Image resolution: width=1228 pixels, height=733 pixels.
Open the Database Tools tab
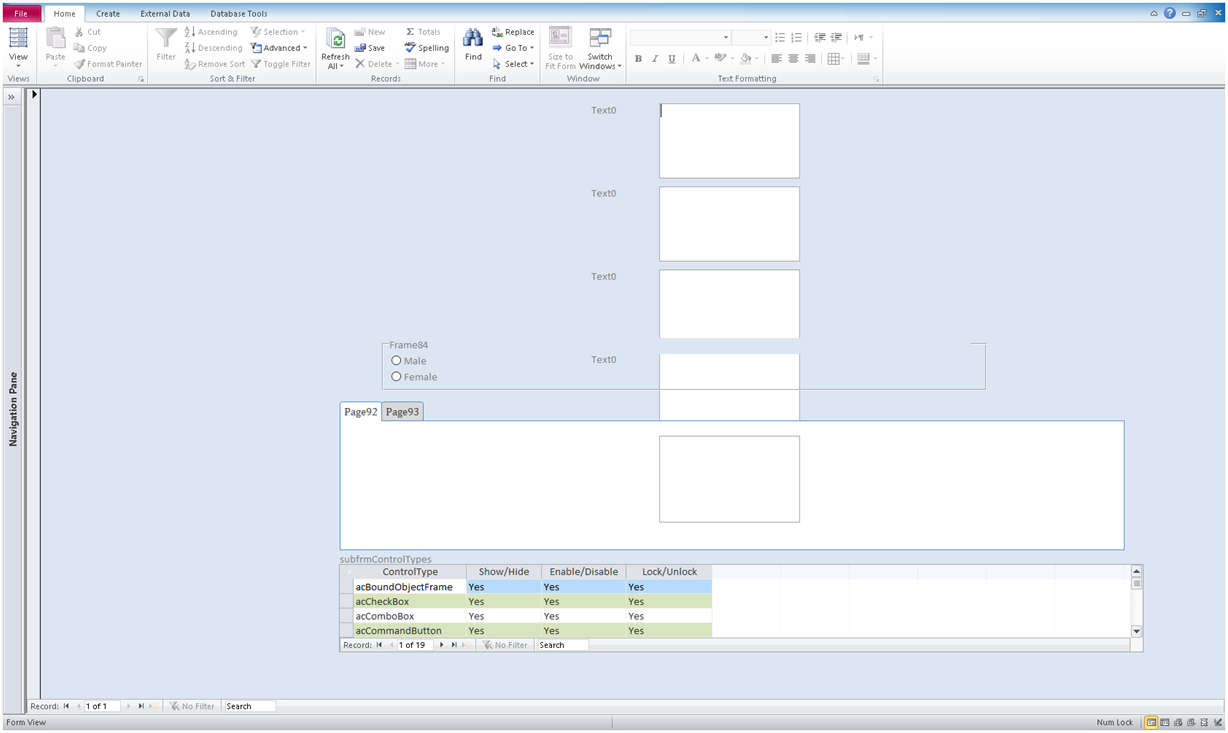pos(239,14)
